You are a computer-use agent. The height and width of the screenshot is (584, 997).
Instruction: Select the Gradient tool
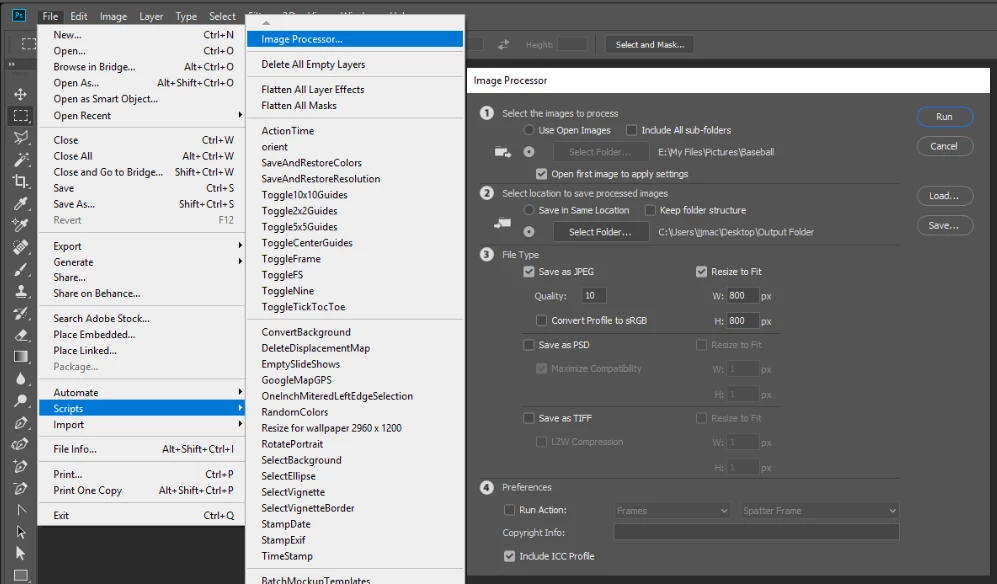pos(20,357)
